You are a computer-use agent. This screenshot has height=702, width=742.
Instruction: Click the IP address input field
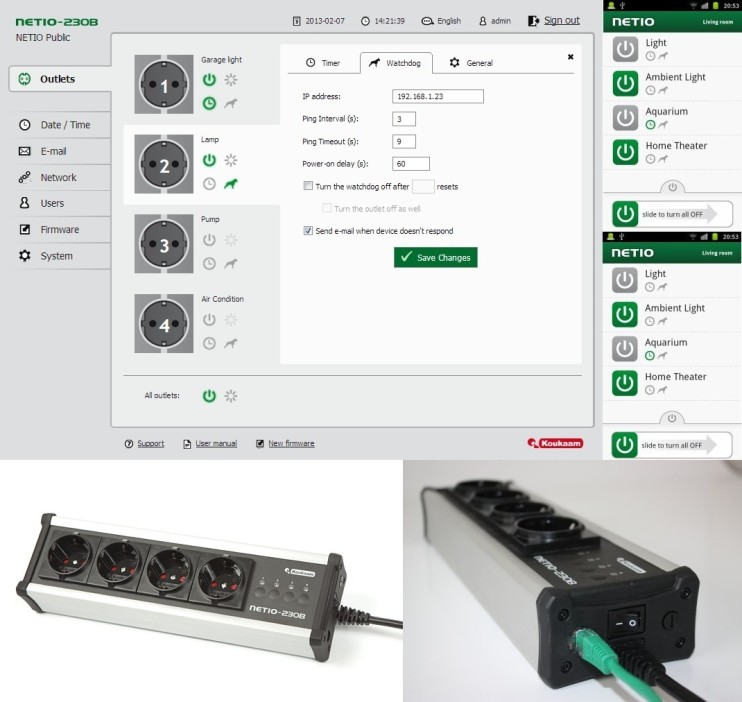click(x=438, y=97)
